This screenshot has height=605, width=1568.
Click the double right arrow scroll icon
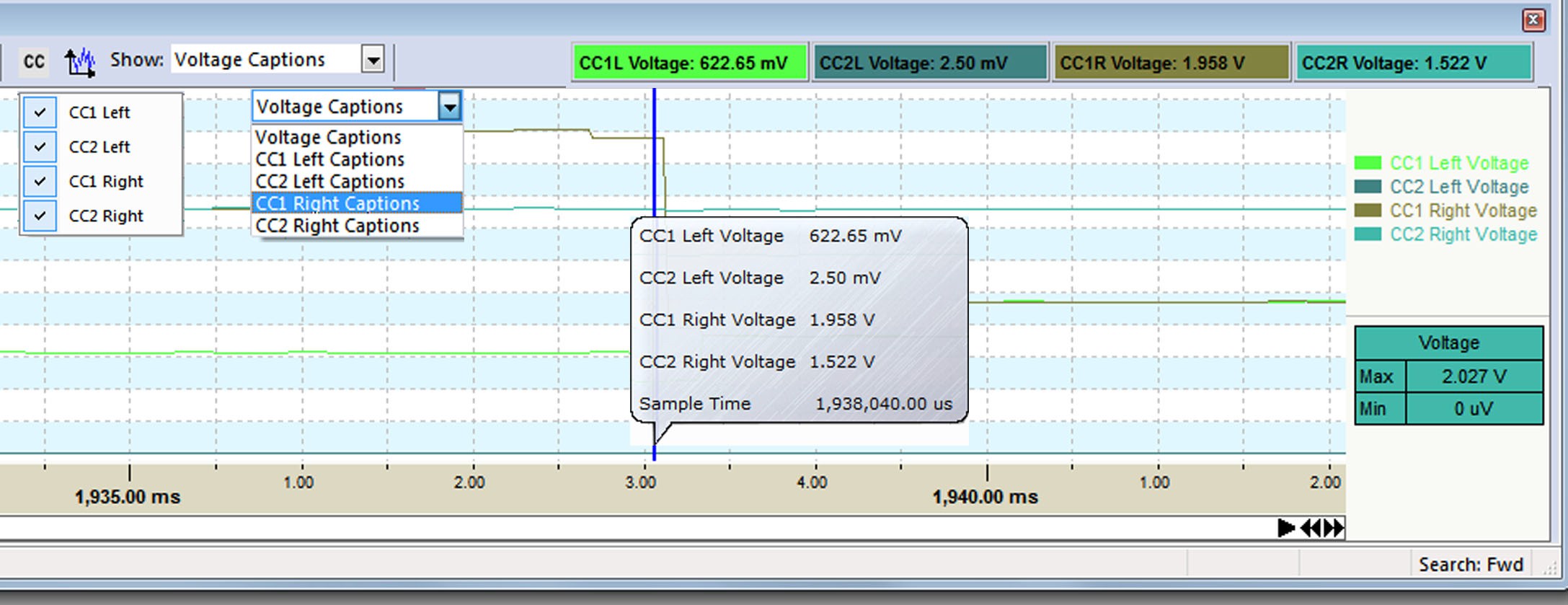[x=1333, y=528]
